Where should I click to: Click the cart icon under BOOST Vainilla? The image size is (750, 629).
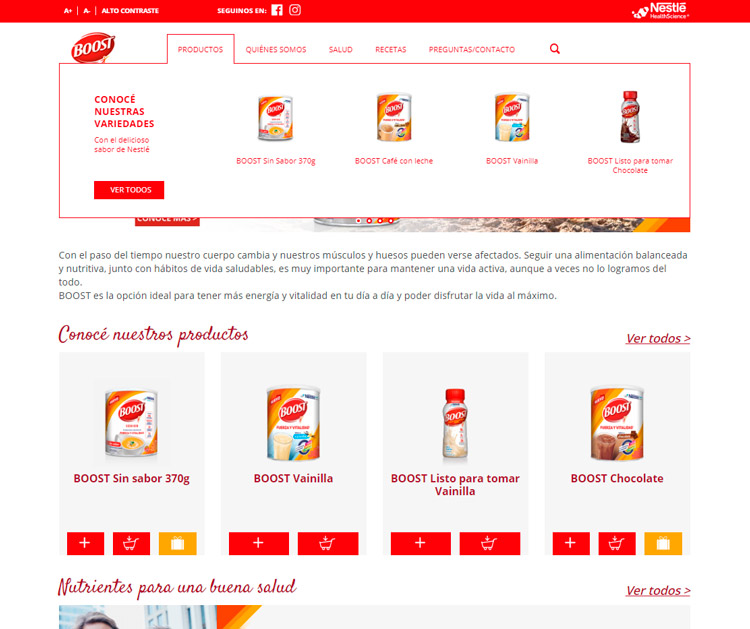[328, 543]
